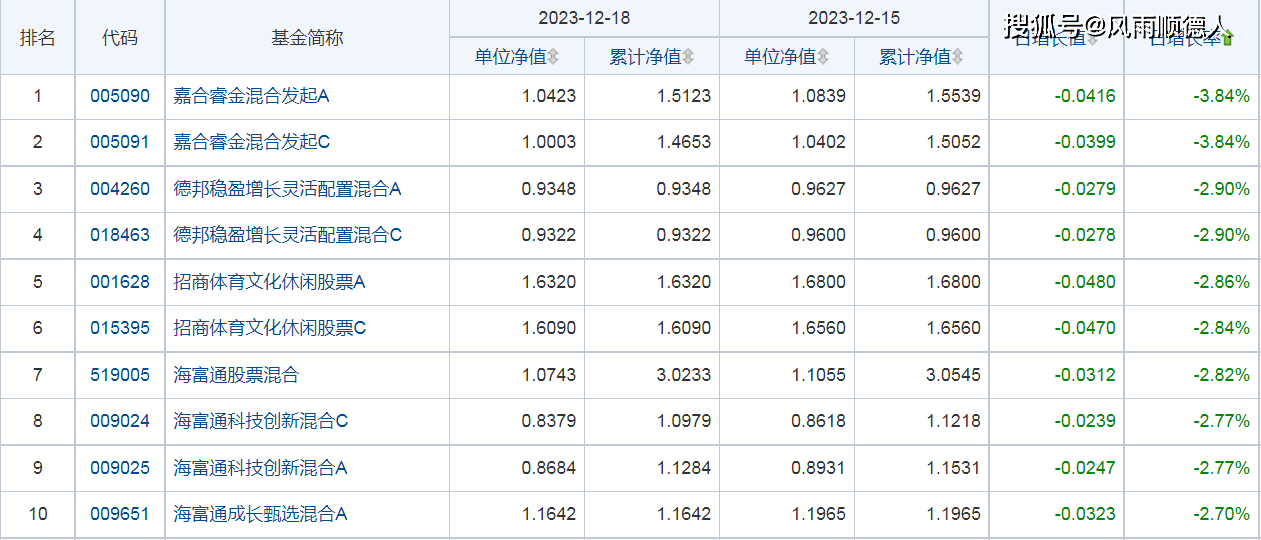The image size is (1261, 540).
Task: Click the 基金简称 column header
Action: tap(307, 38)
